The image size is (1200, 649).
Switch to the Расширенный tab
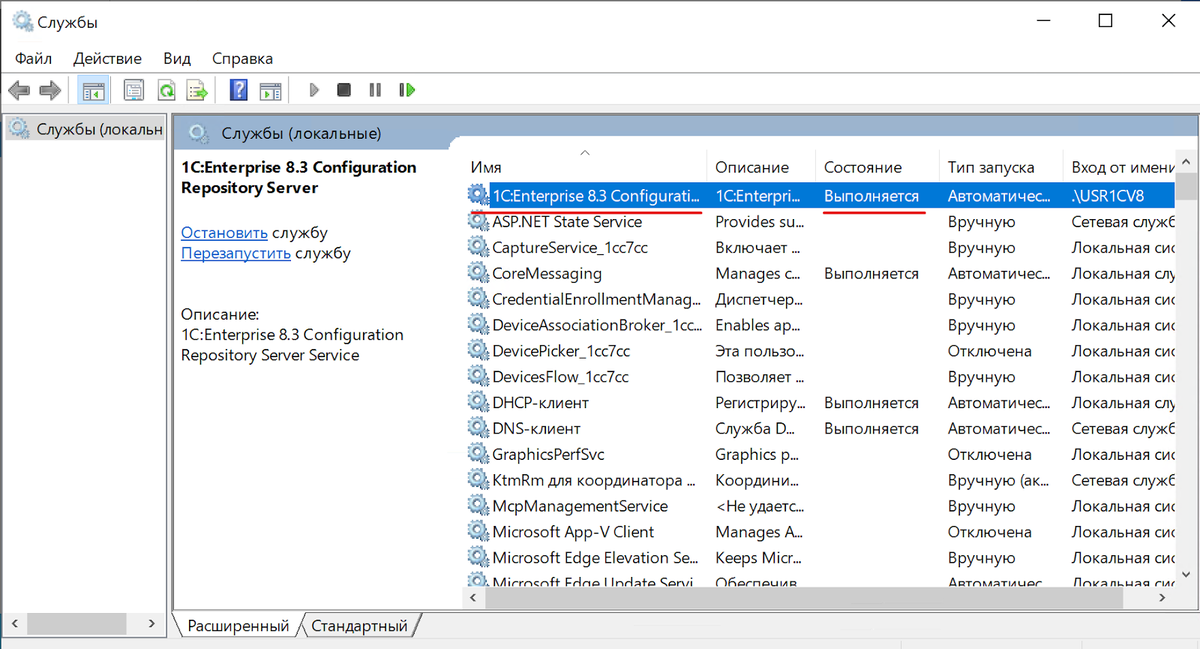[x=238, y=626]
